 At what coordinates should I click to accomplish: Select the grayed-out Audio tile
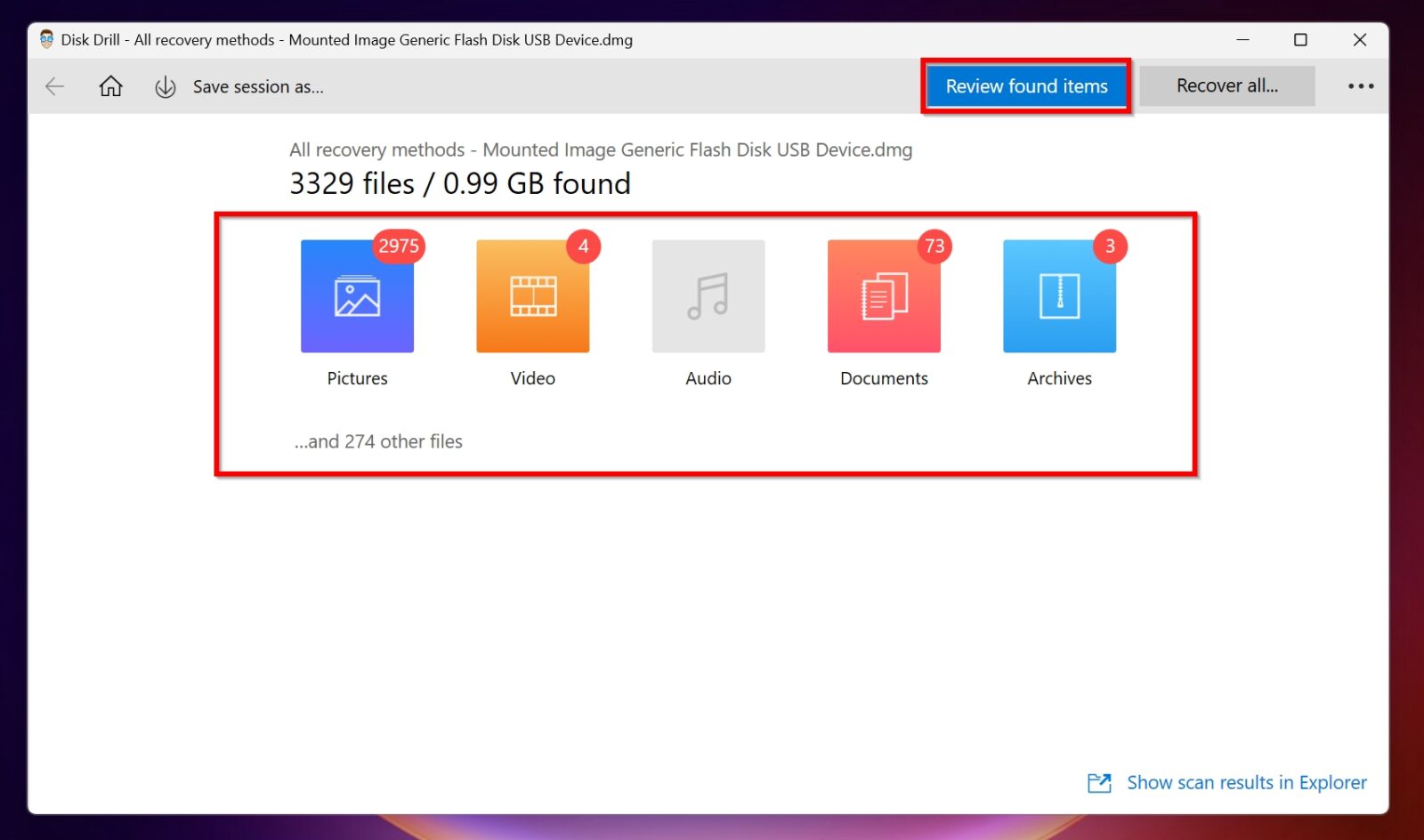tap(708, 296)
